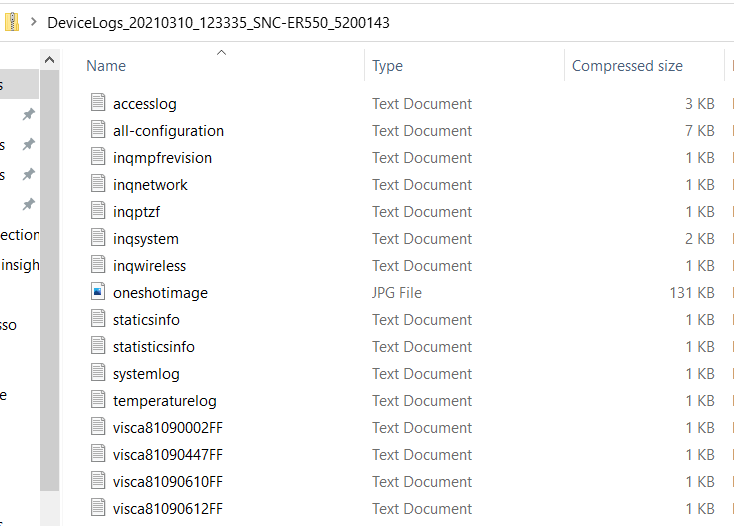Viewport: 734px width, 526px height.
Task: Select the inqsystem file name
Action: click(x=146, y=238)
